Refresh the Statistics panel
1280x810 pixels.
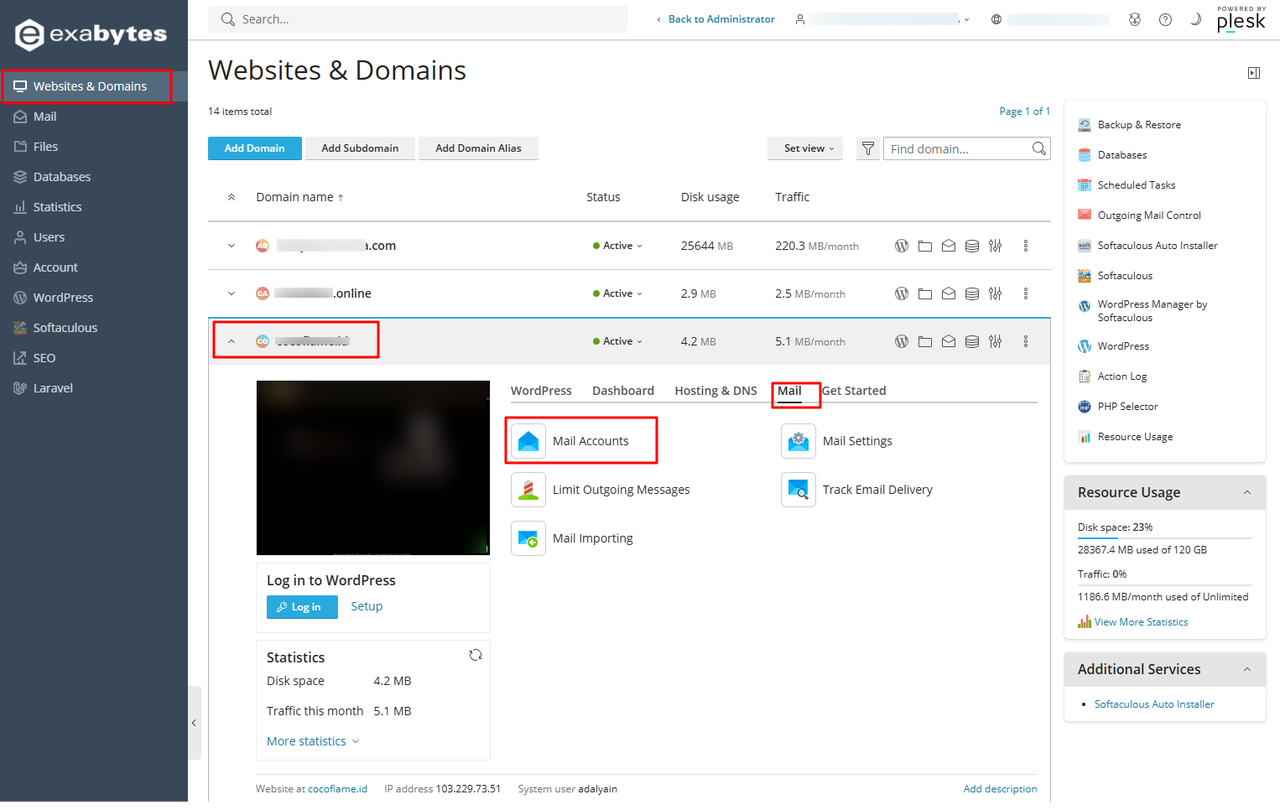tap(476, 655)
